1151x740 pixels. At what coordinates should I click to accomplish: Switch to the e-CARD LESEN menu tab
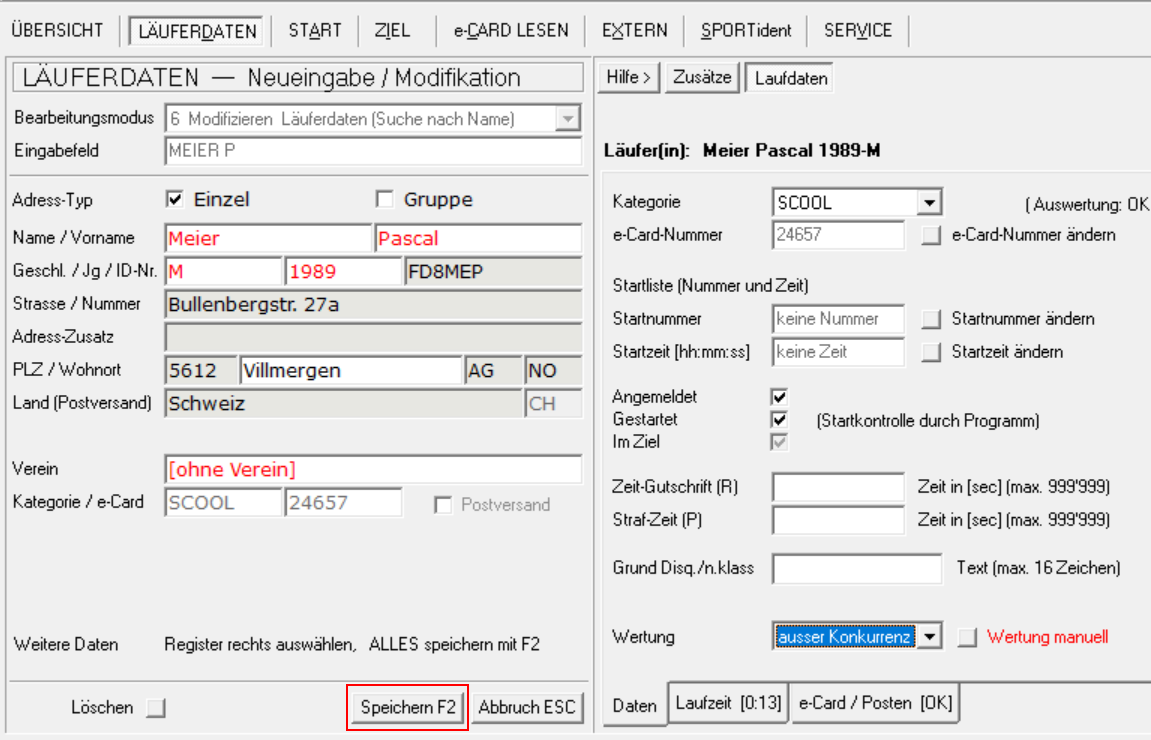click(x=511, y=31)
